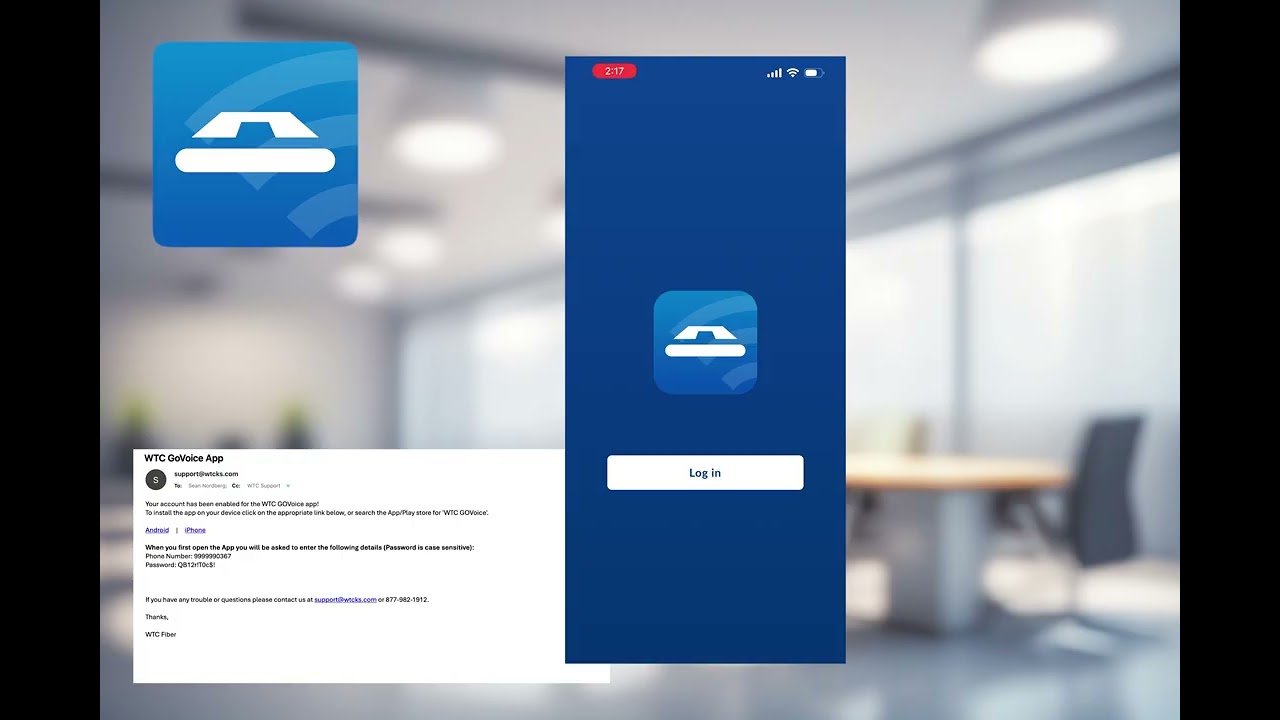The width and height of the screenshot is (1280, 720).
Task: Click the Password: QB12r!T0c$! line
Action: (180, 565)
